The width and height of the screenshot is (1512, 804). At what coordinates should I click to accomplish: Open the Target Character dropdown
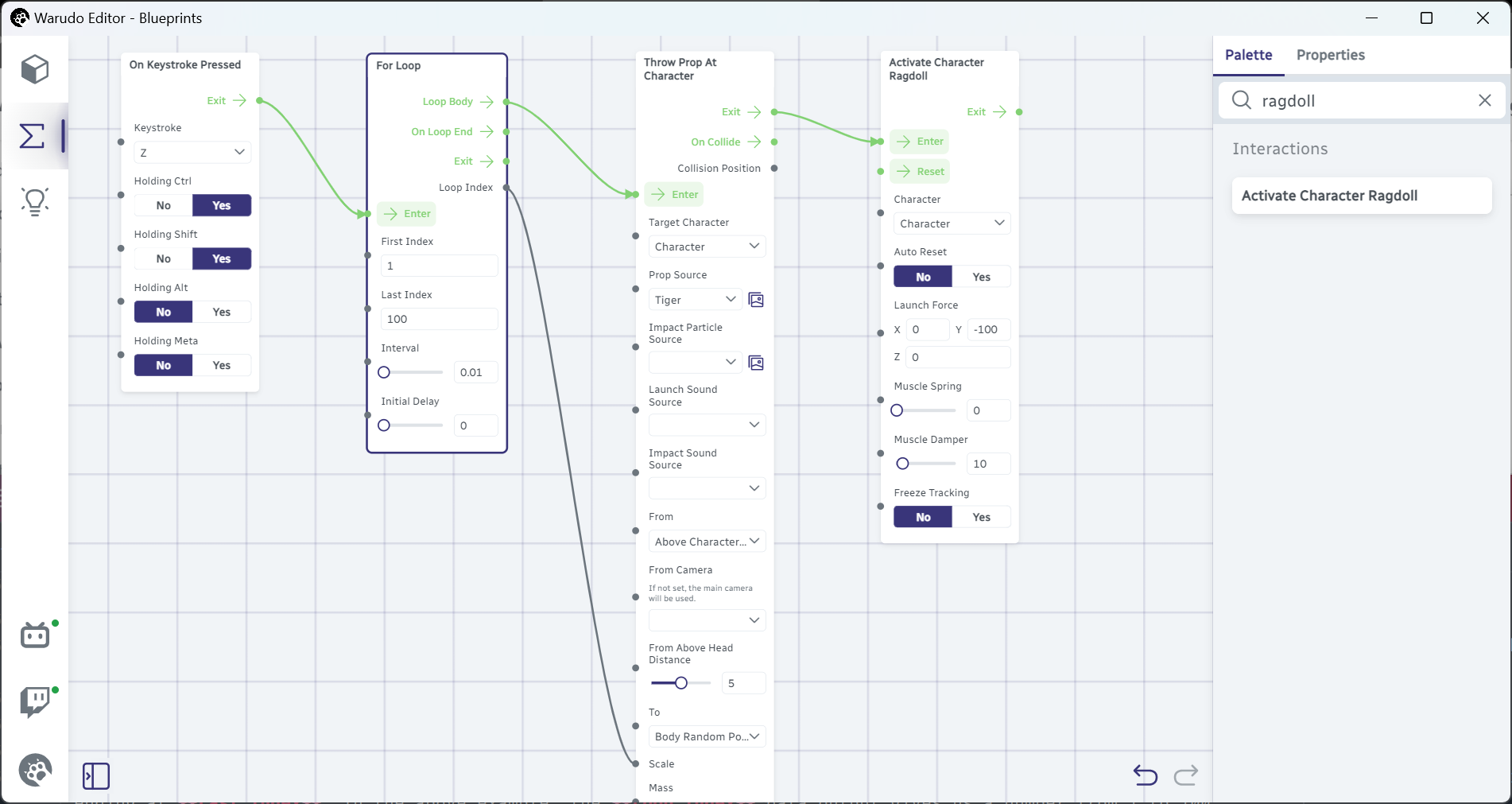point(708,247)
